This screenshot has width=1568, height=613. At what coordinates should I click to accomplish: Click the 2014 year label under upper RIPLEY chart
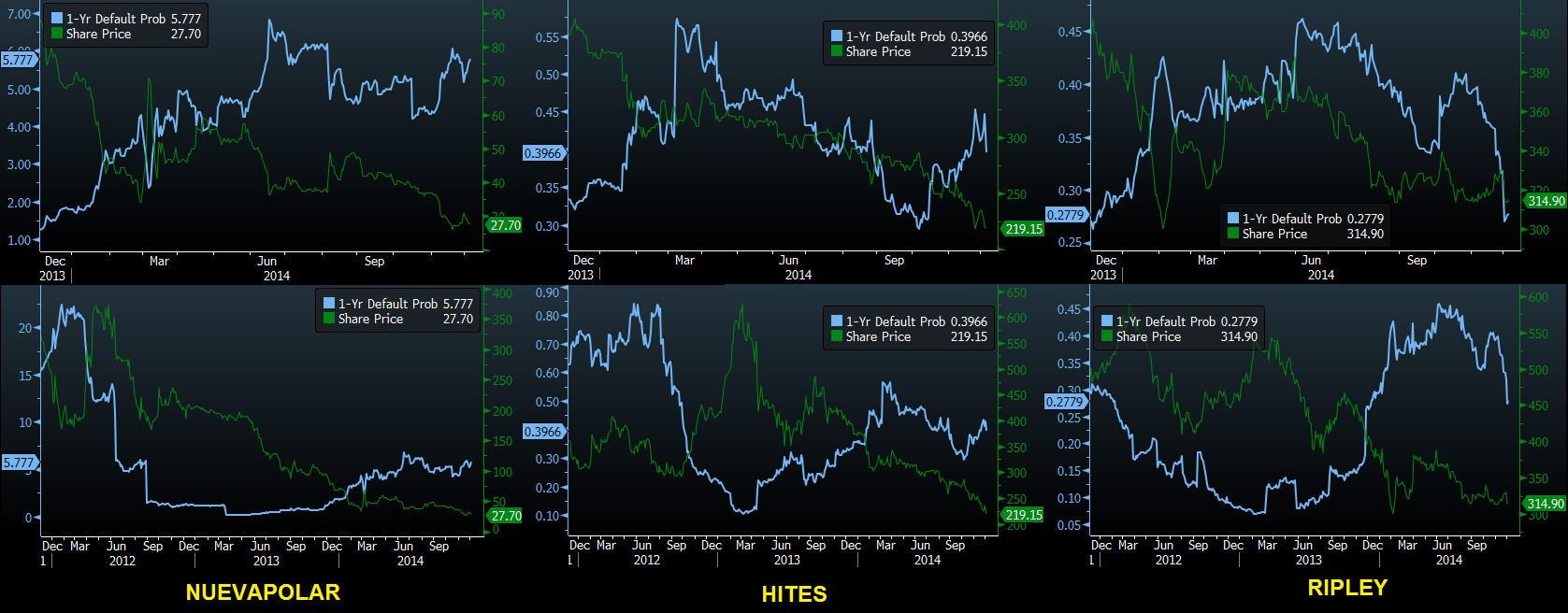point(1321,275)
